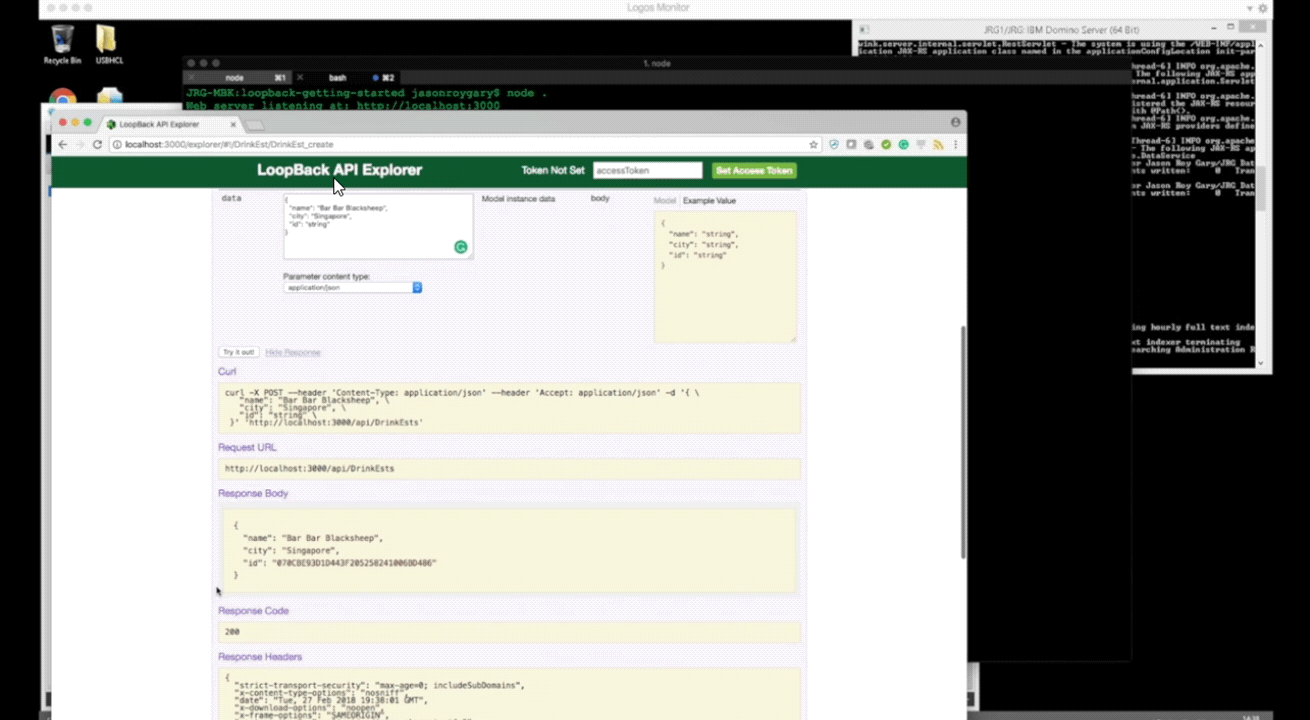
Task: Close the bash terminal tab
Action: pyautogui.click(x=299, y=77)
